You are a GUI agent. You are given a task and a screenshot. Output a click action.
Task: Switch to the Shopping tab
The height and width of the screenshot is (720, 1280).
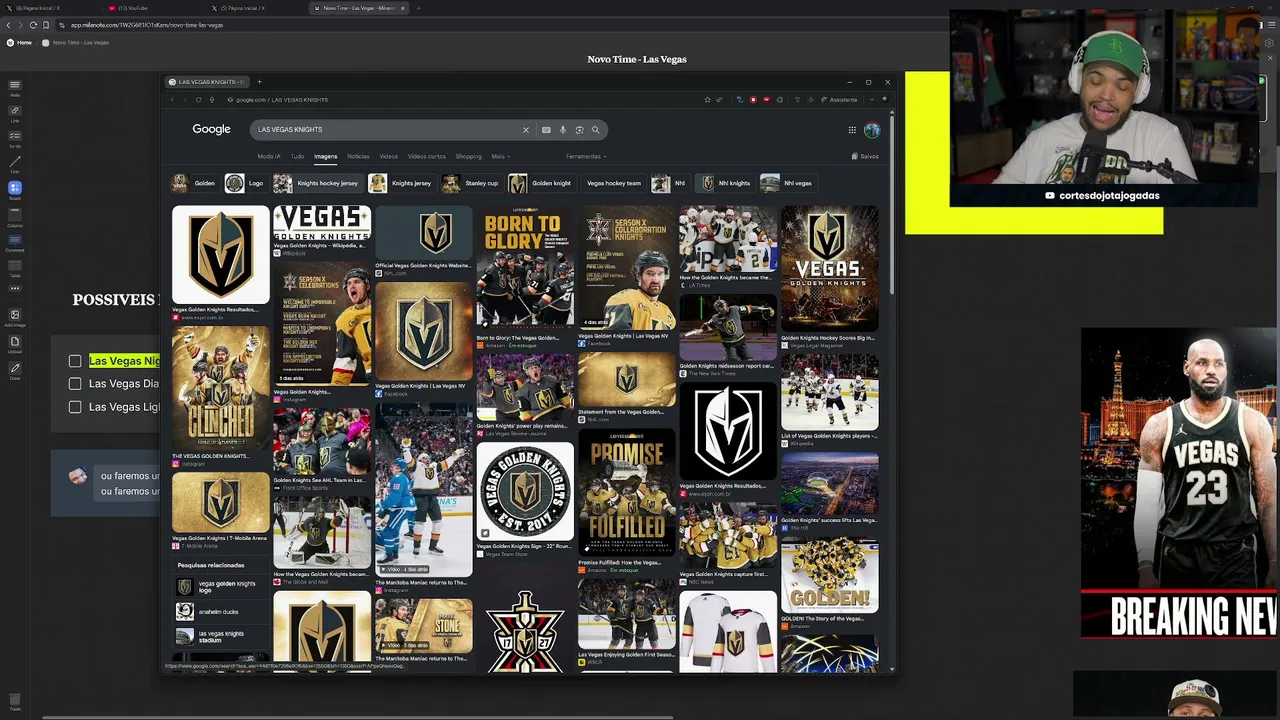[x=468, y=156]
